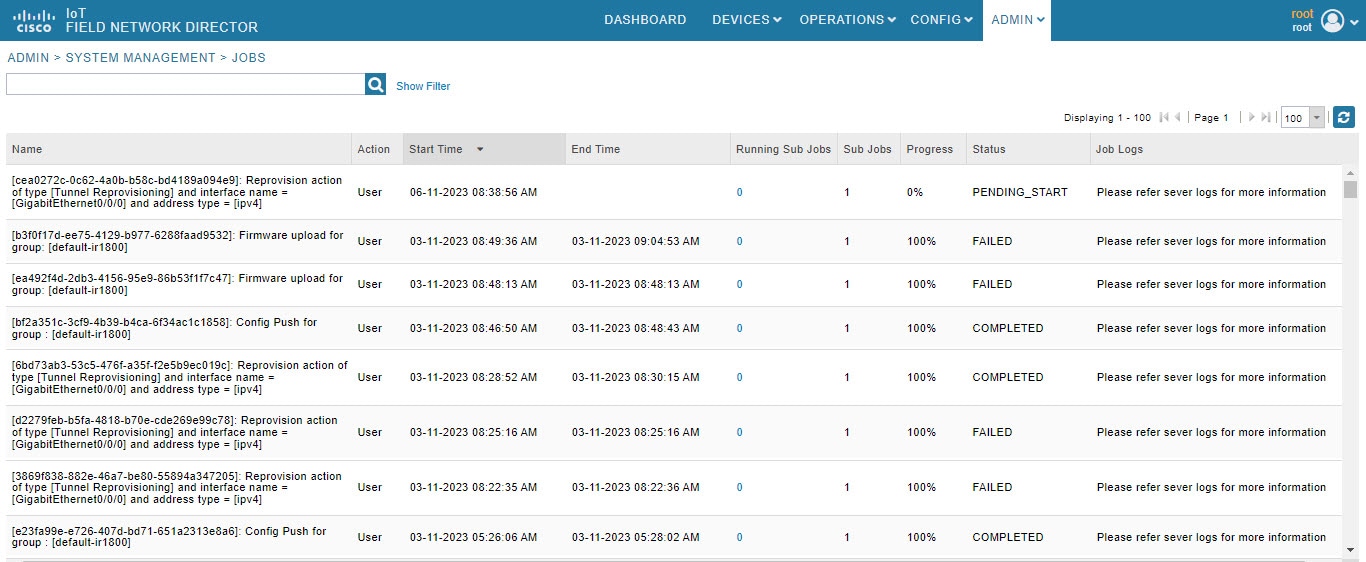
Task: Select job ea492f4d Firmware upload
Action: [178, 284]
